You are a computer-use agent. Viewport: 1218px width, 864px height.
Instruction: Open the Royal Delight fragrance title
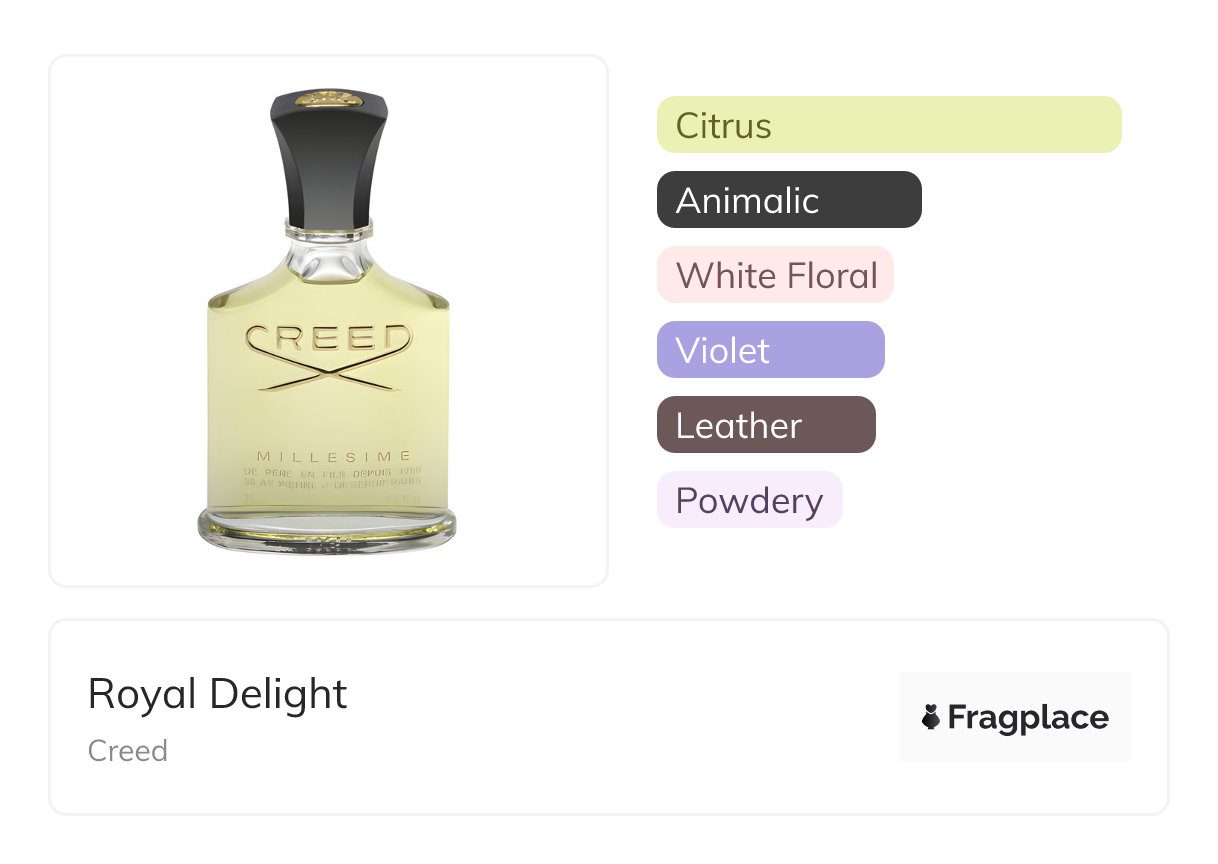coord(217,694)
